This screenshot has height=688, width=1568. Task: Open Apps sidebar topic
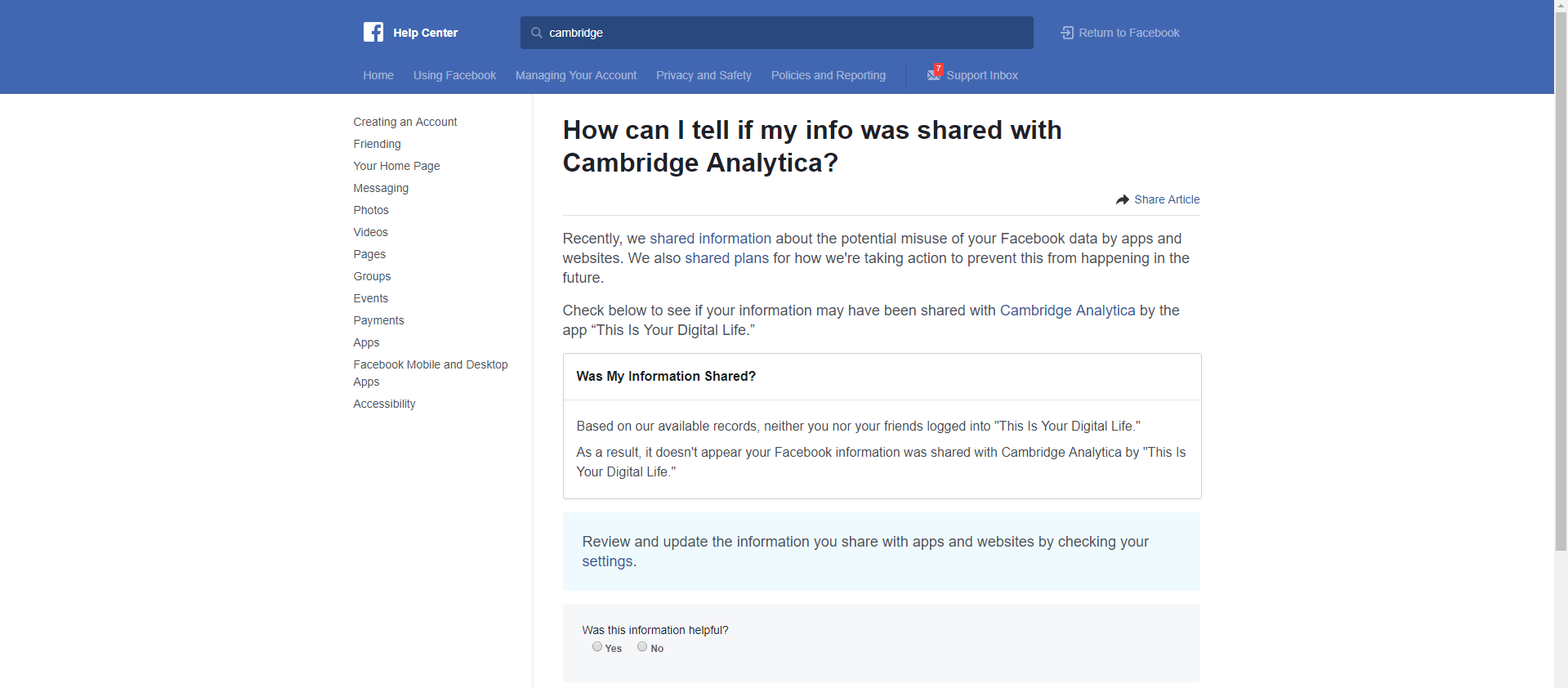click(x=366, y=342)
